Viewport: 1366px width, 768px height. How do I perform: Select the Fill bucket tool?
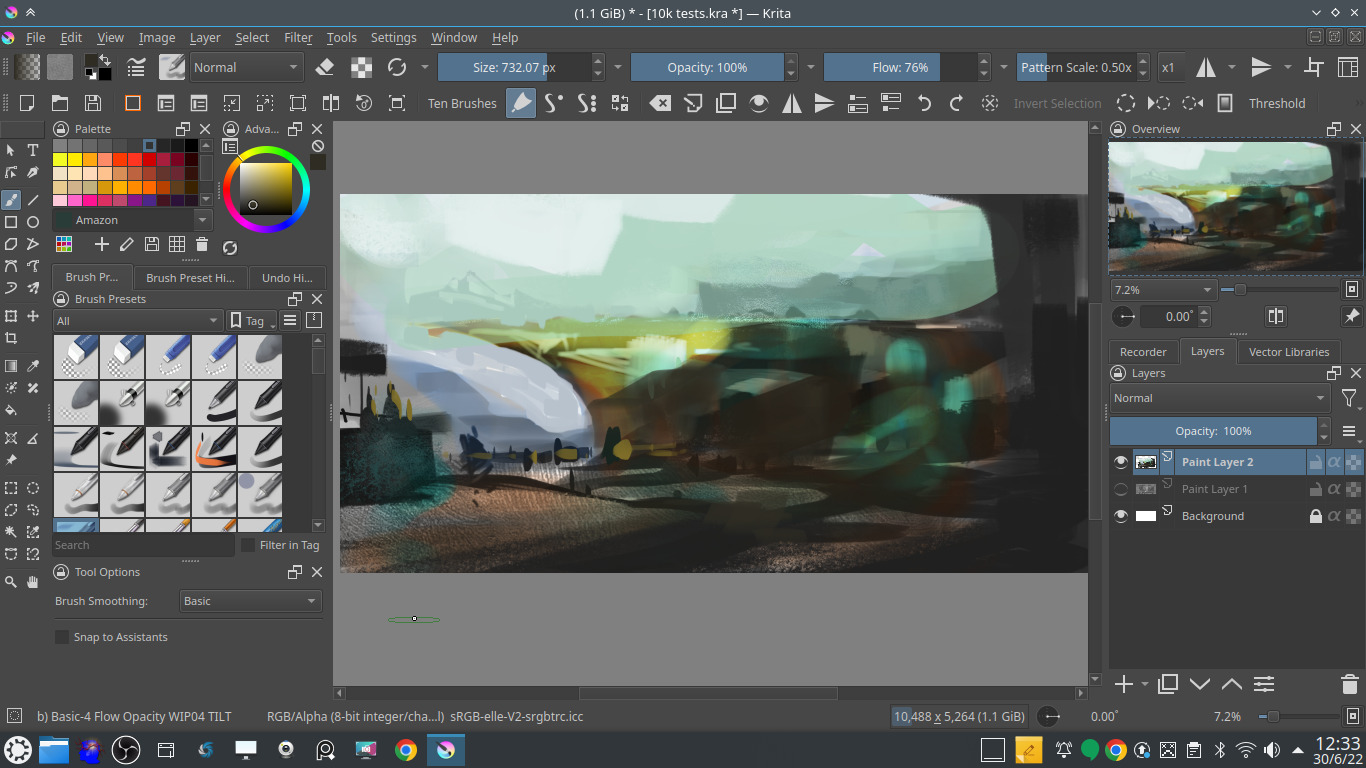(x=11, y=410)
